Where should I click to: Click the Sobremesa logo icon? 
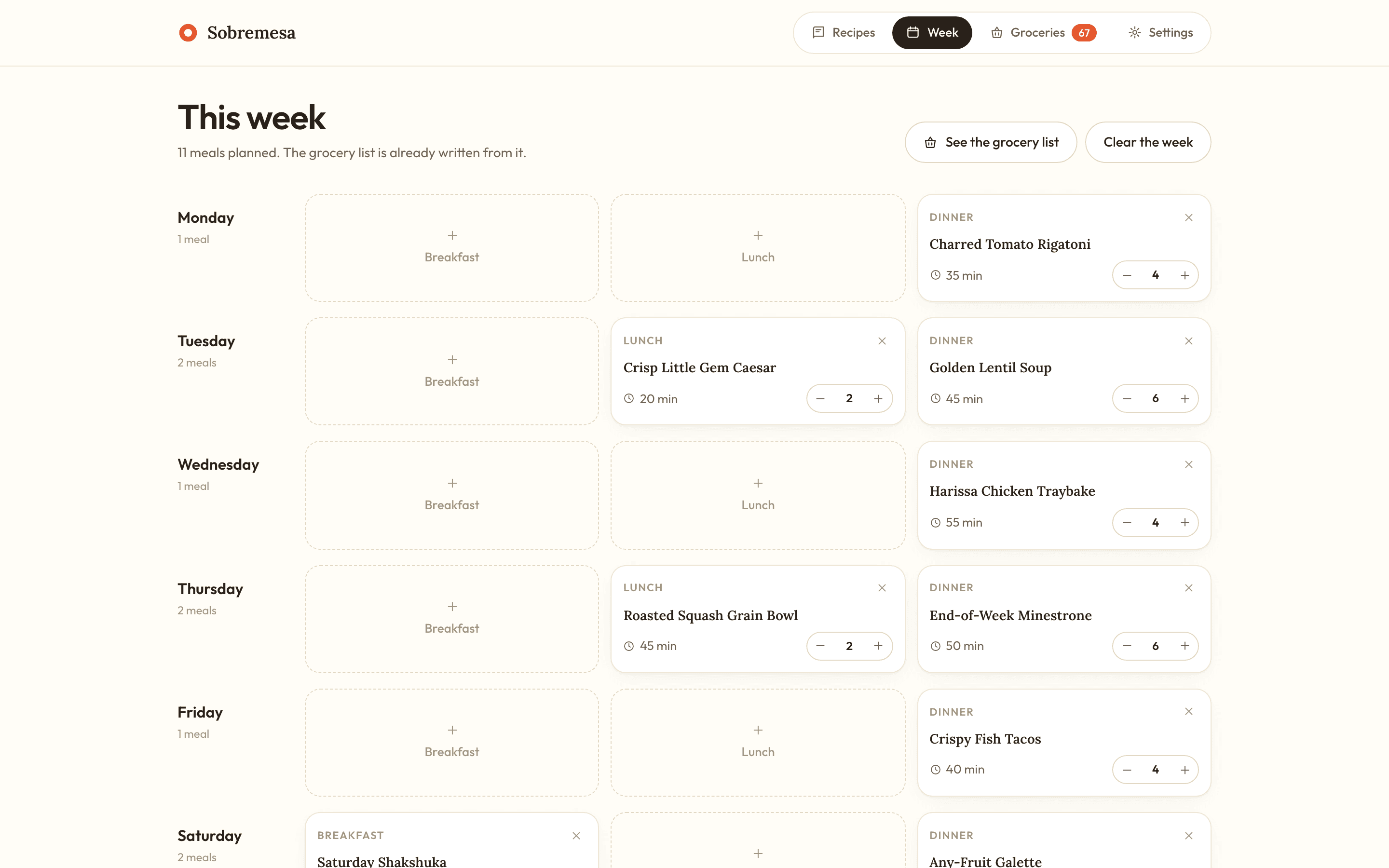click(188, 33)
